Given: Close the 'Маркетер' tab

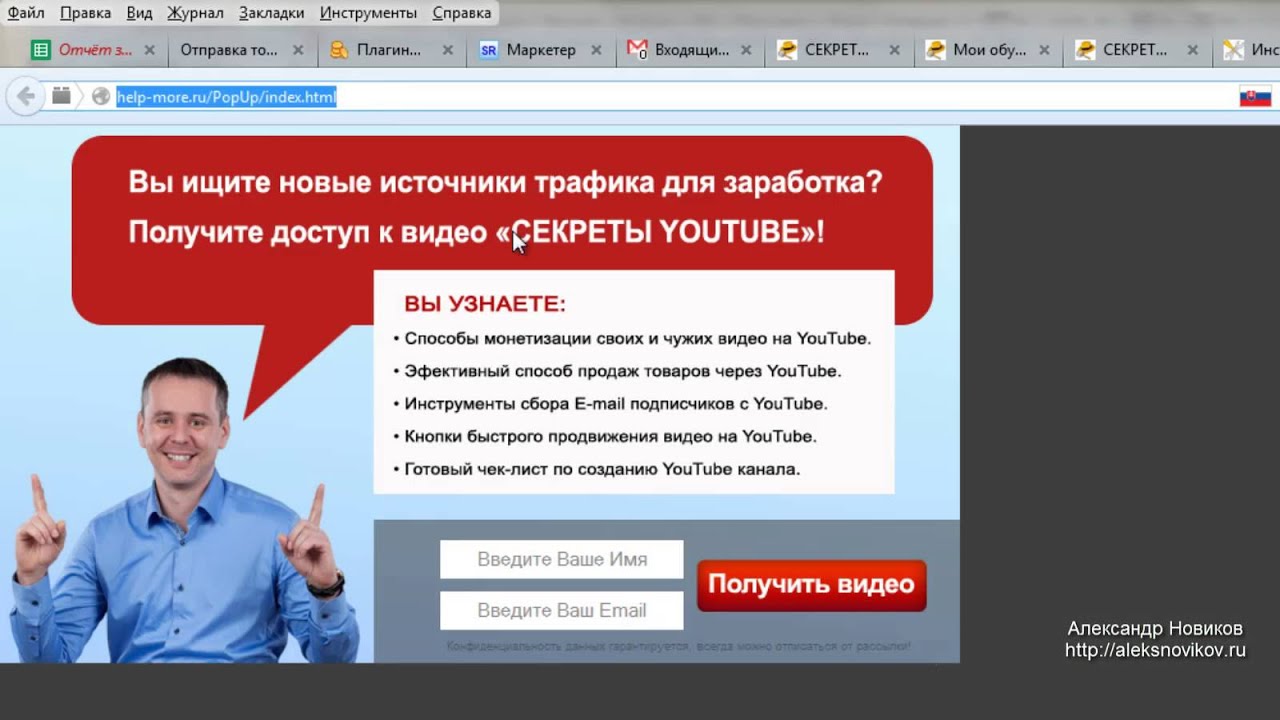Looking at the screenshot, I should click(596, 50).
